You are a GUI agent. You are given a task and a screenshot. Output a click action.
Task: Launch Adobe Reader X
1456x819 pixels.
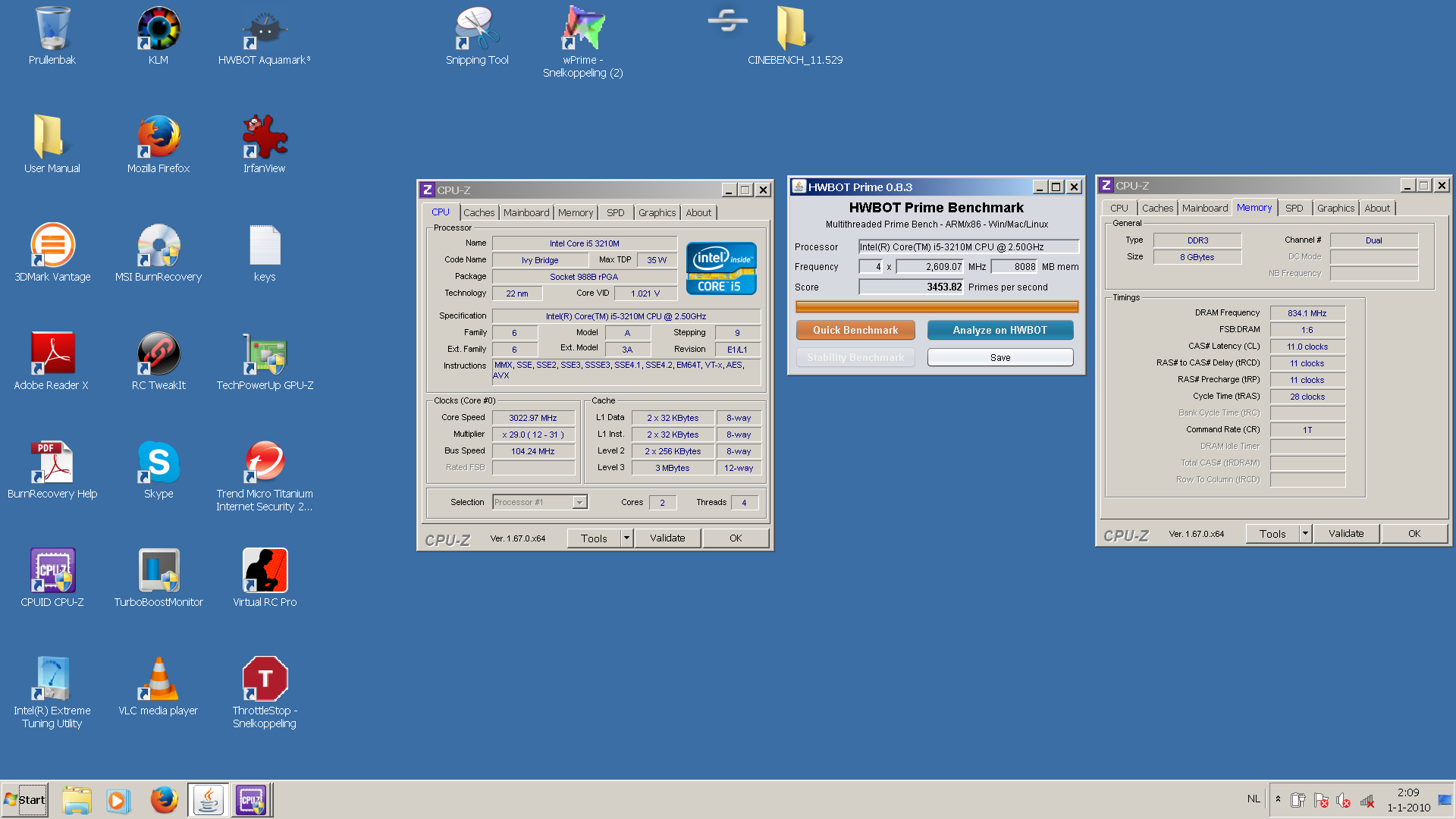coord(52,361)
